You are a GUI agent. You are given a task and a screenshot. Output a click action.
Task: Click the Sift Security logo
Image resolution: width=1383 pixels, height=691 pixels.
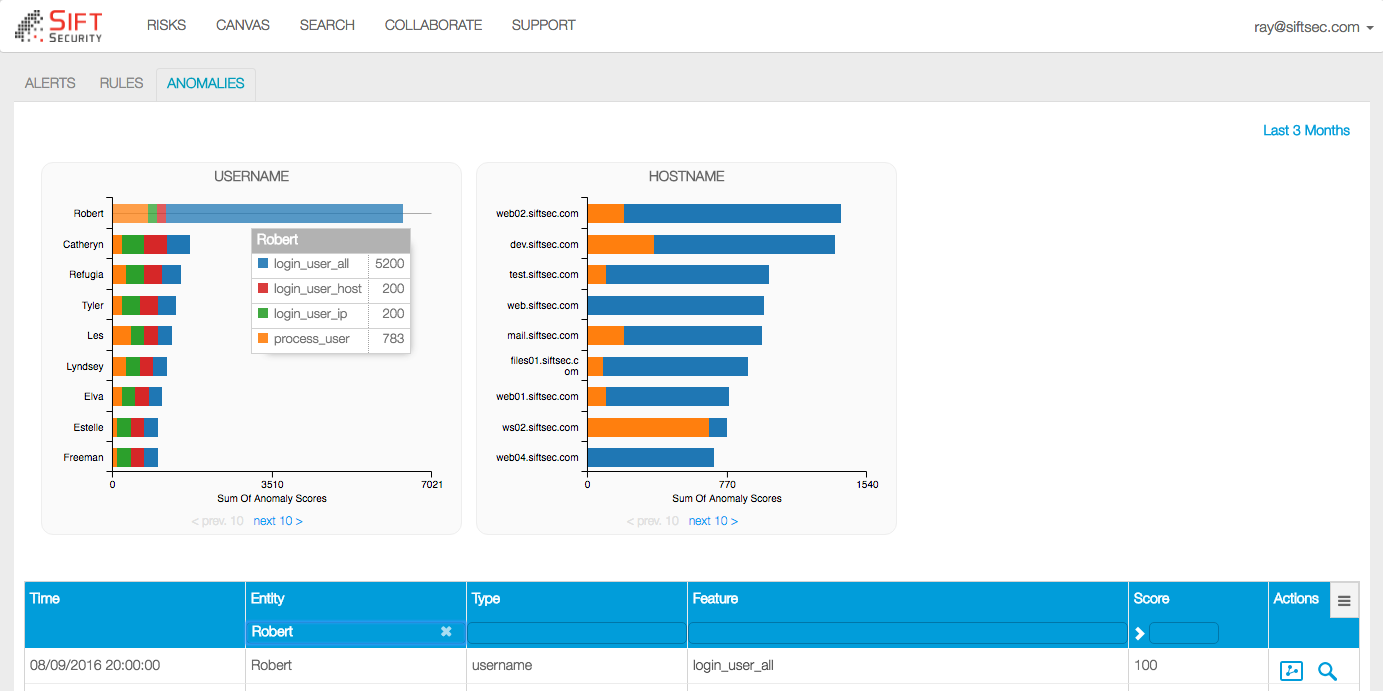[x=58, y=26]
